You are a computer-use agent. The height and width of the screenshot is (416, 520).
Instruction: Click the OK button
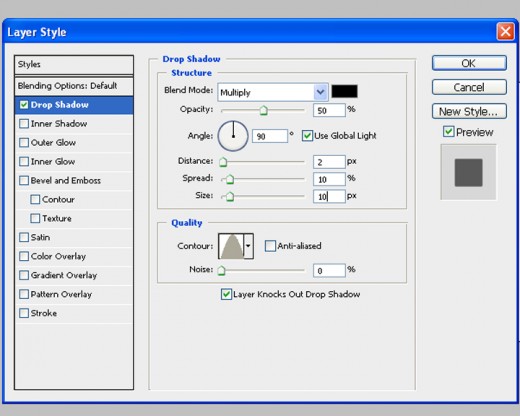point(469,63)
